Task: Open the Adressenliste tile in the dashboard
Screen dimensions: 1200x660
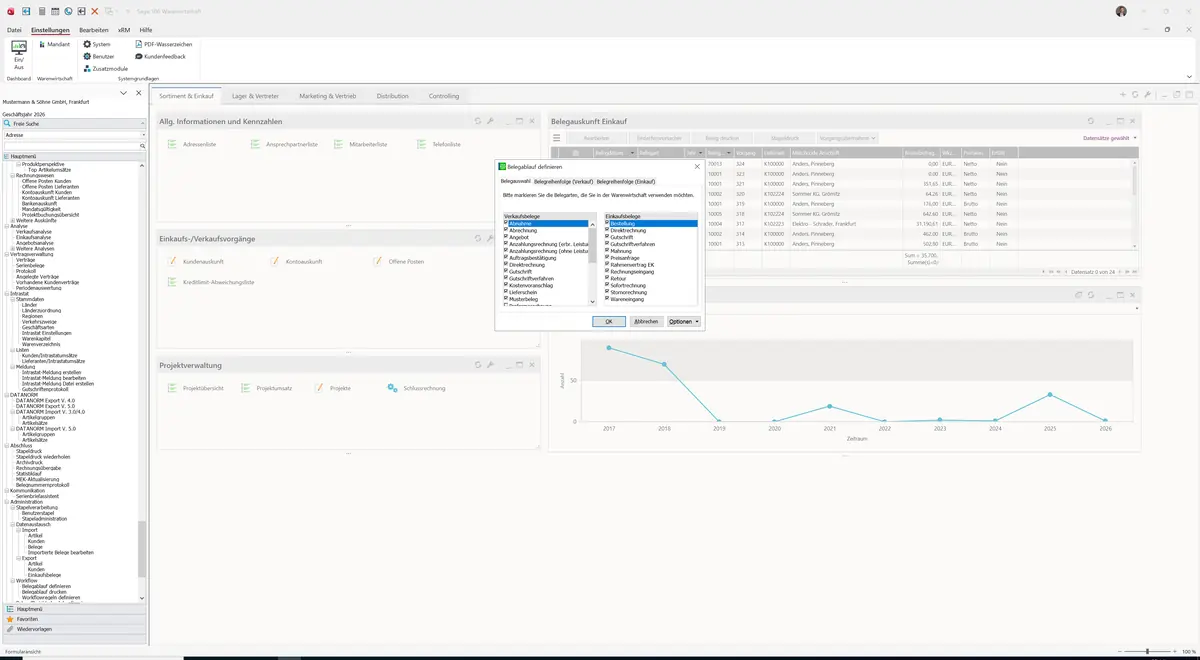Action: click(192, 145)
